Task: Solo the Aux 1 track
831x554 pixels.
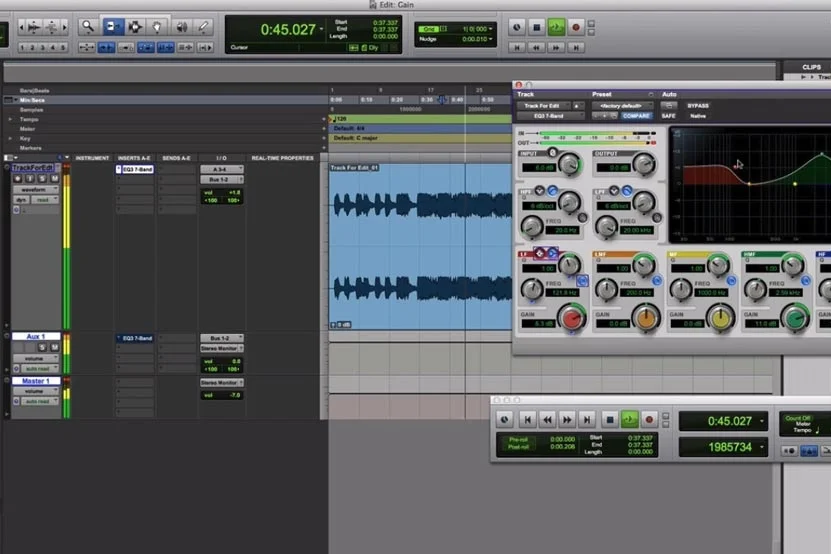Action: point(42,347)
